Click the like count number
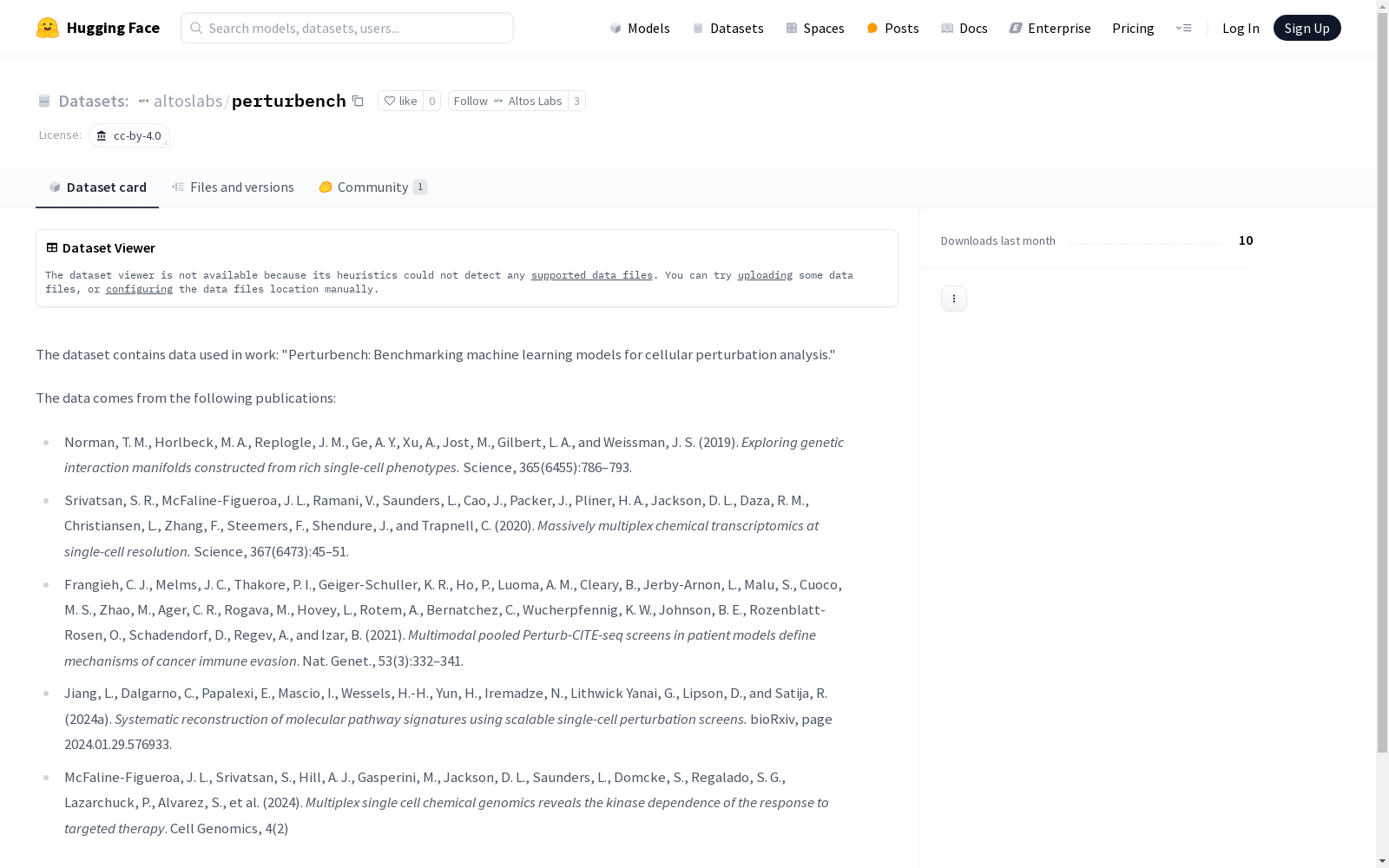Viewport: 1389px width, 868px height. [x=431, y=101]
